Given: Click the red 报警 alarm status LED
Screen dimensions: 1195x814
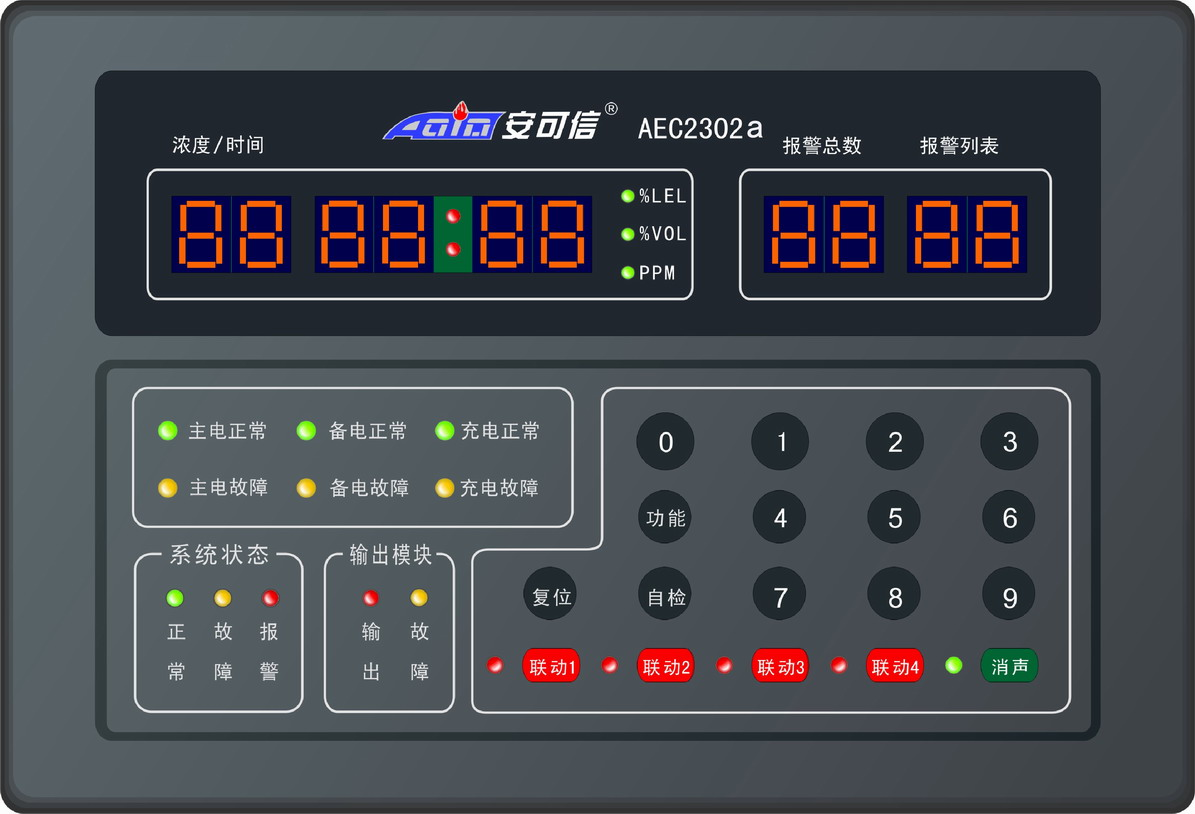Looking at the screenshot, I should (x=270, y=598).
